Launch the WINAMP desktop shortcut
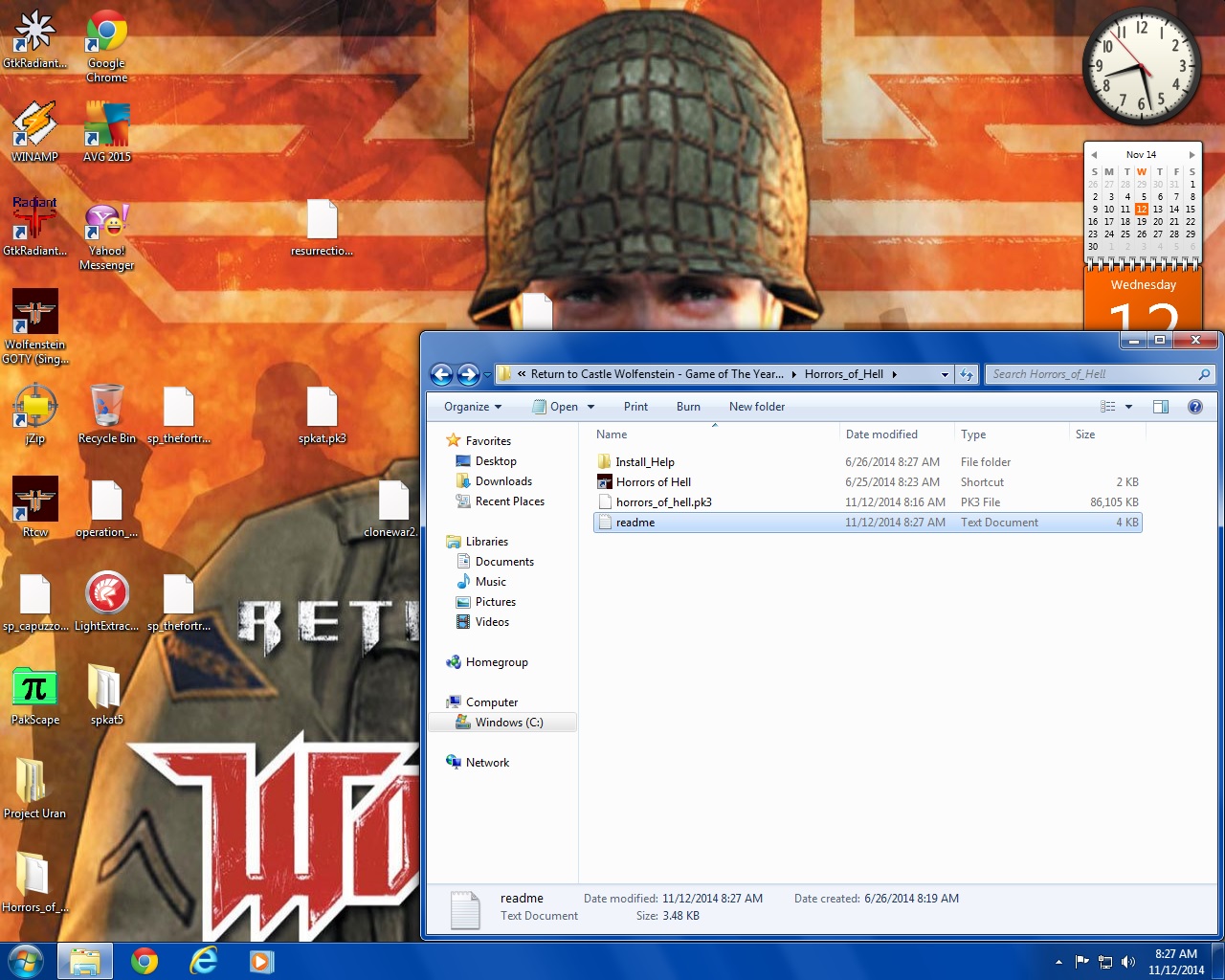Viewport: 1225px width, 980px height. point(35,132)
